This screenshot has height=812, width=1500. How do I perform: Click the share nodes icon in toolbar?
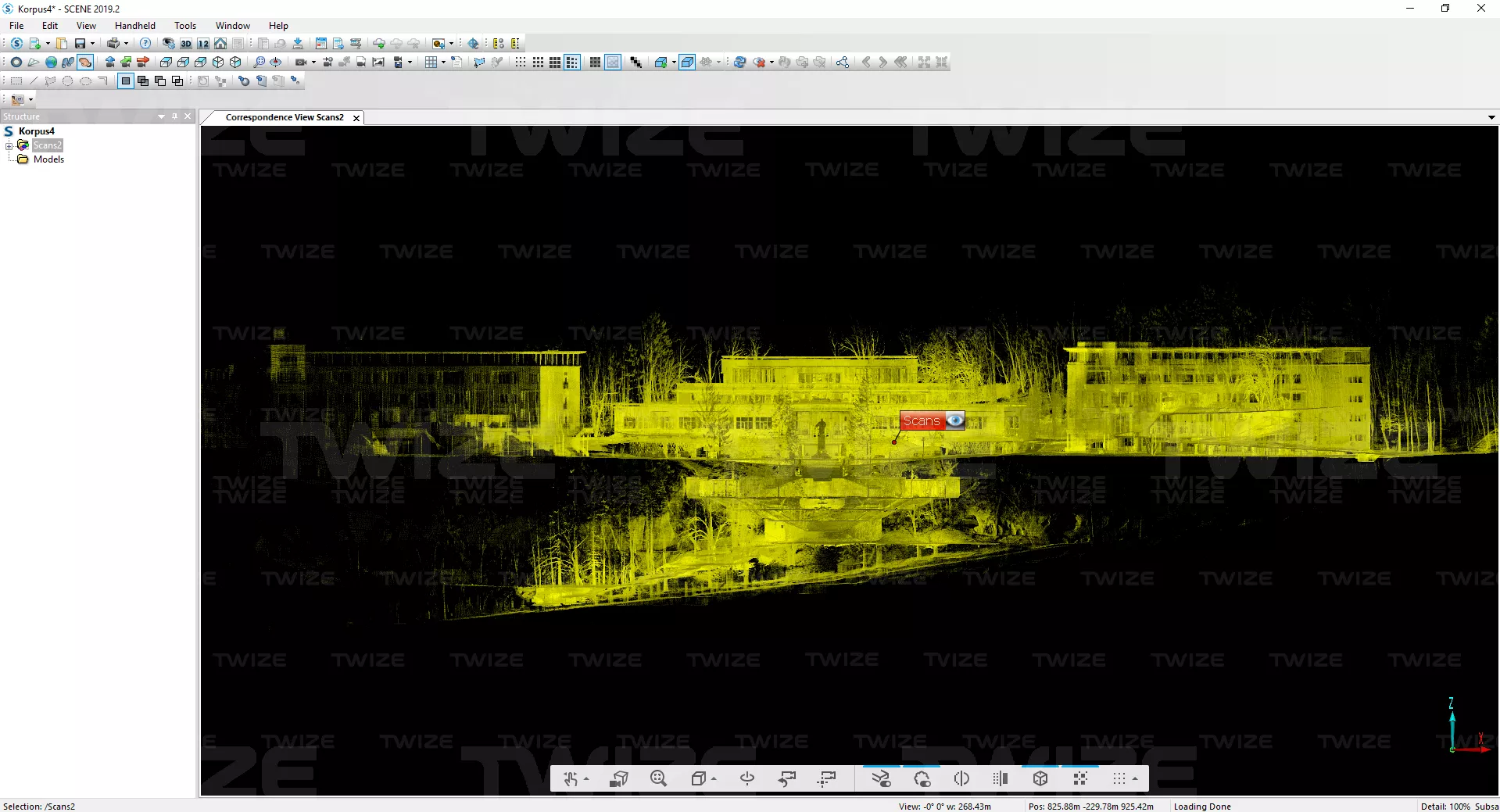pos(842,63)
